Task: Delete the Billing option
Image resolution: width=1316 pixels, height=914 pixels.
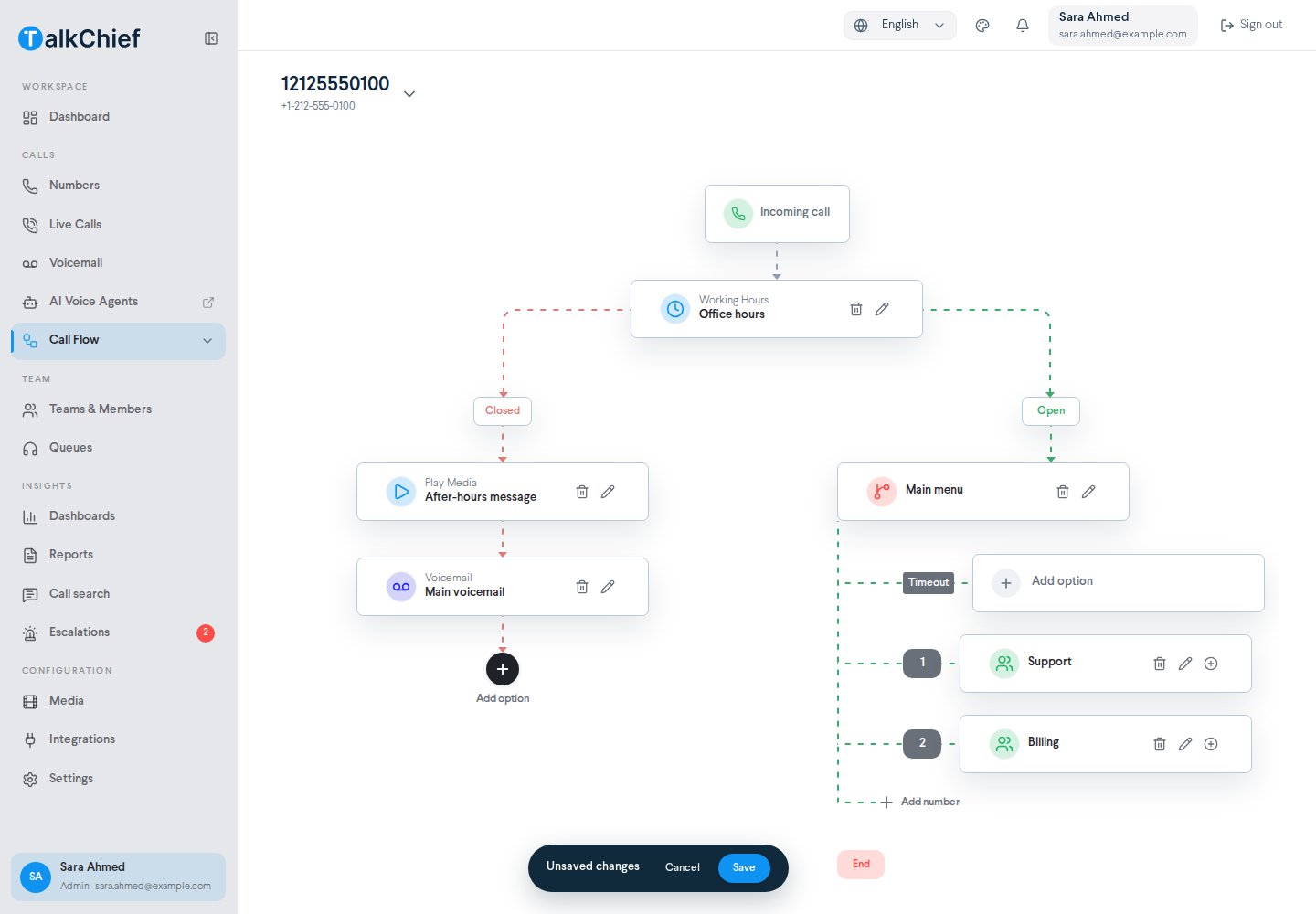Action: tap(1160, 744)
